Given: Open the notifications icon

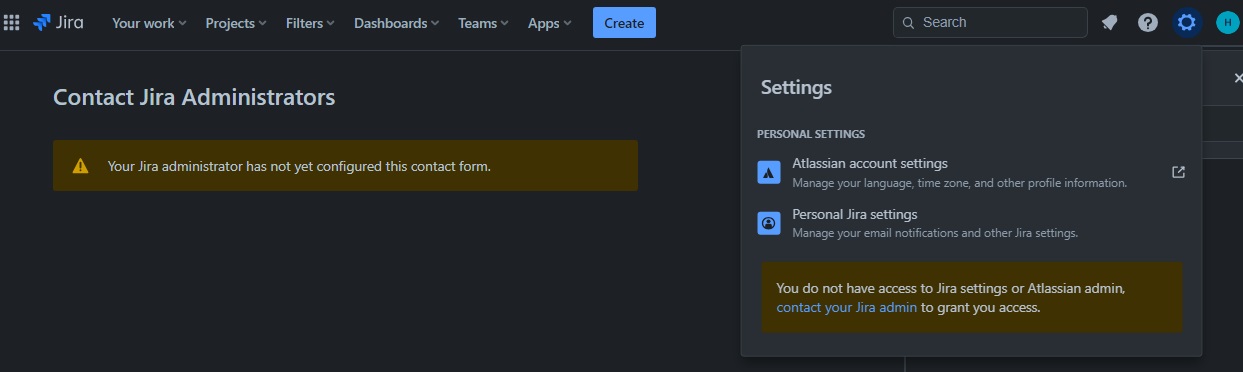Looking at the screenshot, I should click(1110, 22).
